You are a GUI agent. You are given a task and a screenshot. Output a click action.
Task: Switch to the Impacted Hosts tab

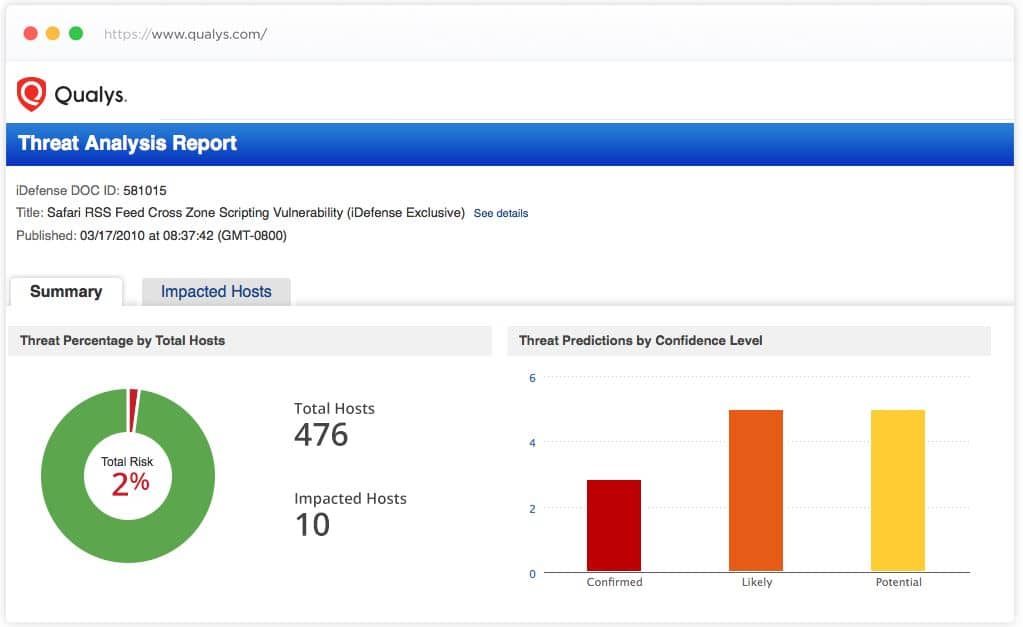point(216,292)
